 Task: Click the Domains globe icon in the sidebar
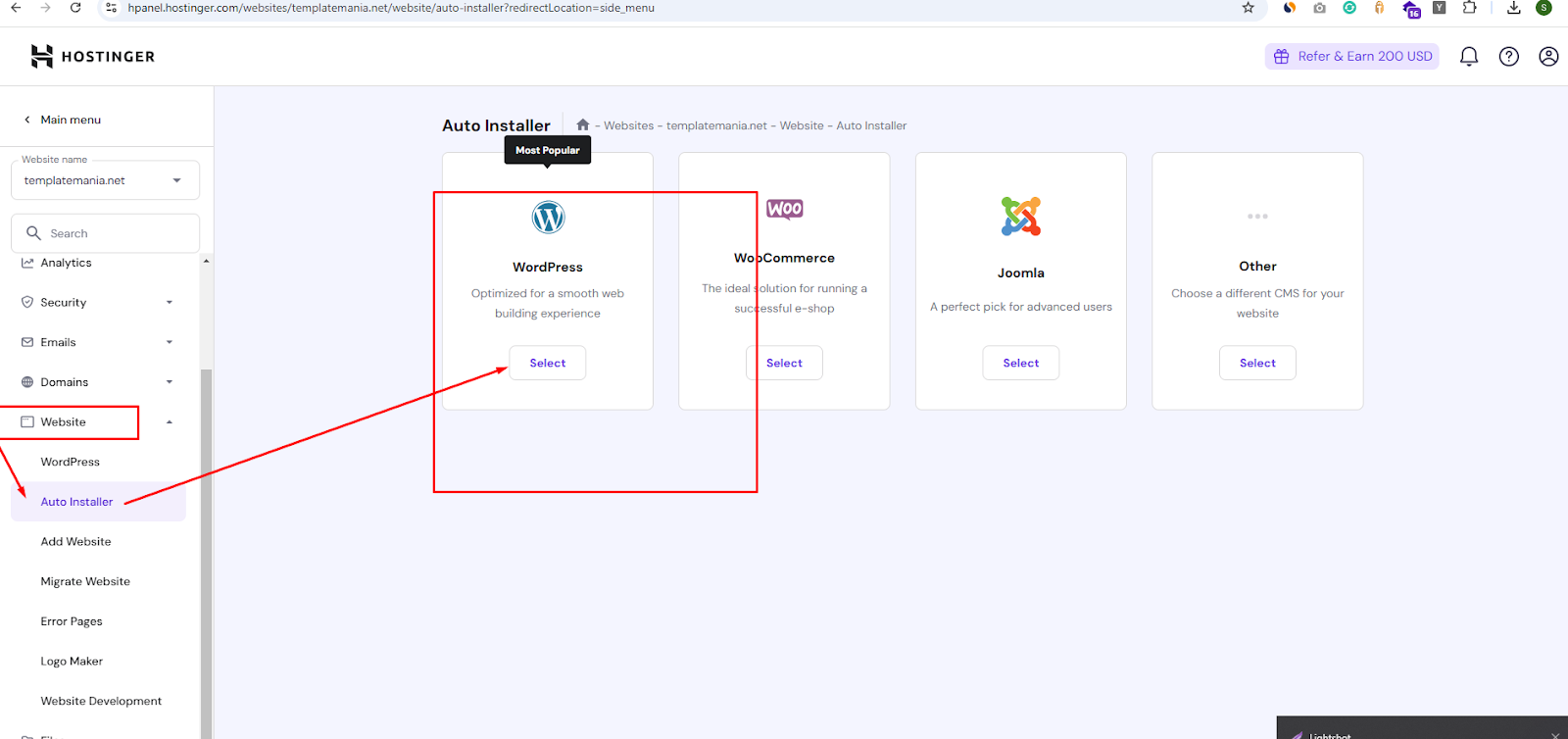pyautogui.click(x=27, y=382)
